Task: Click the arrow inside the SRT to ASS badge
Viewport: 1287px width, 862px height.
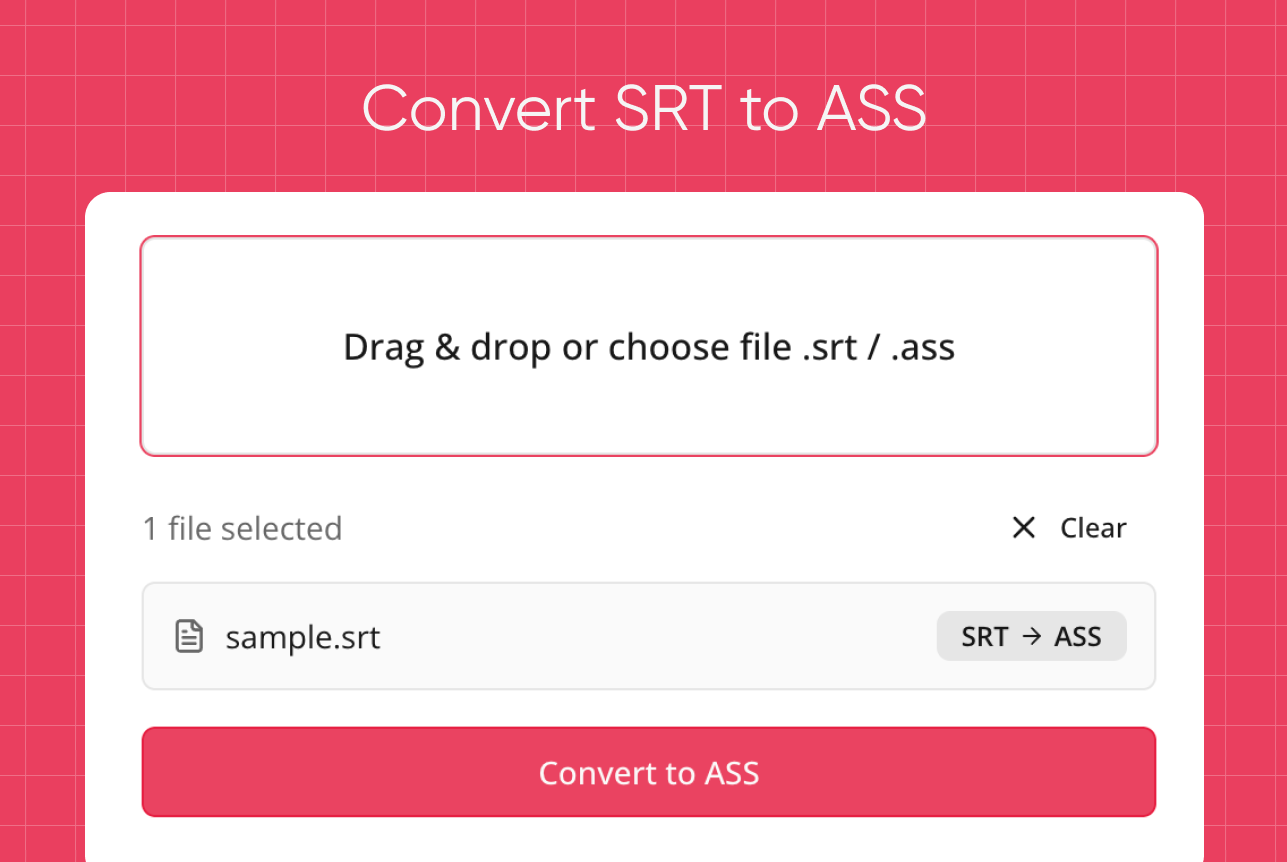Action: click(1031, 636)
